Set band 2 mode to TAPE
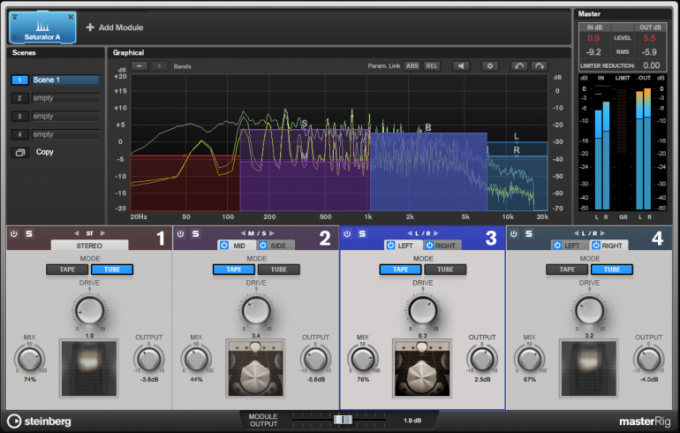This screenshot has height=433, width=680. pos(234,269)
